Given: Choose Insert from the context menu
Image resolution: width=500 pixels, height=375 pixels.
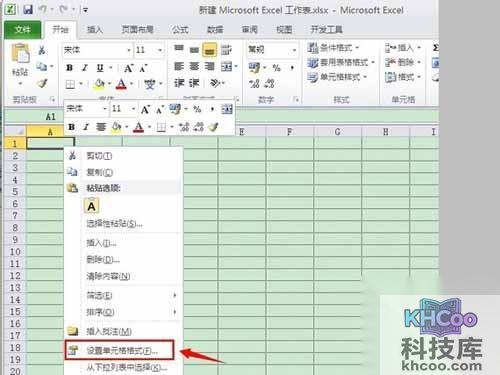Looking at the screenshot, I should pyautogui.click(x=123, y=243).
